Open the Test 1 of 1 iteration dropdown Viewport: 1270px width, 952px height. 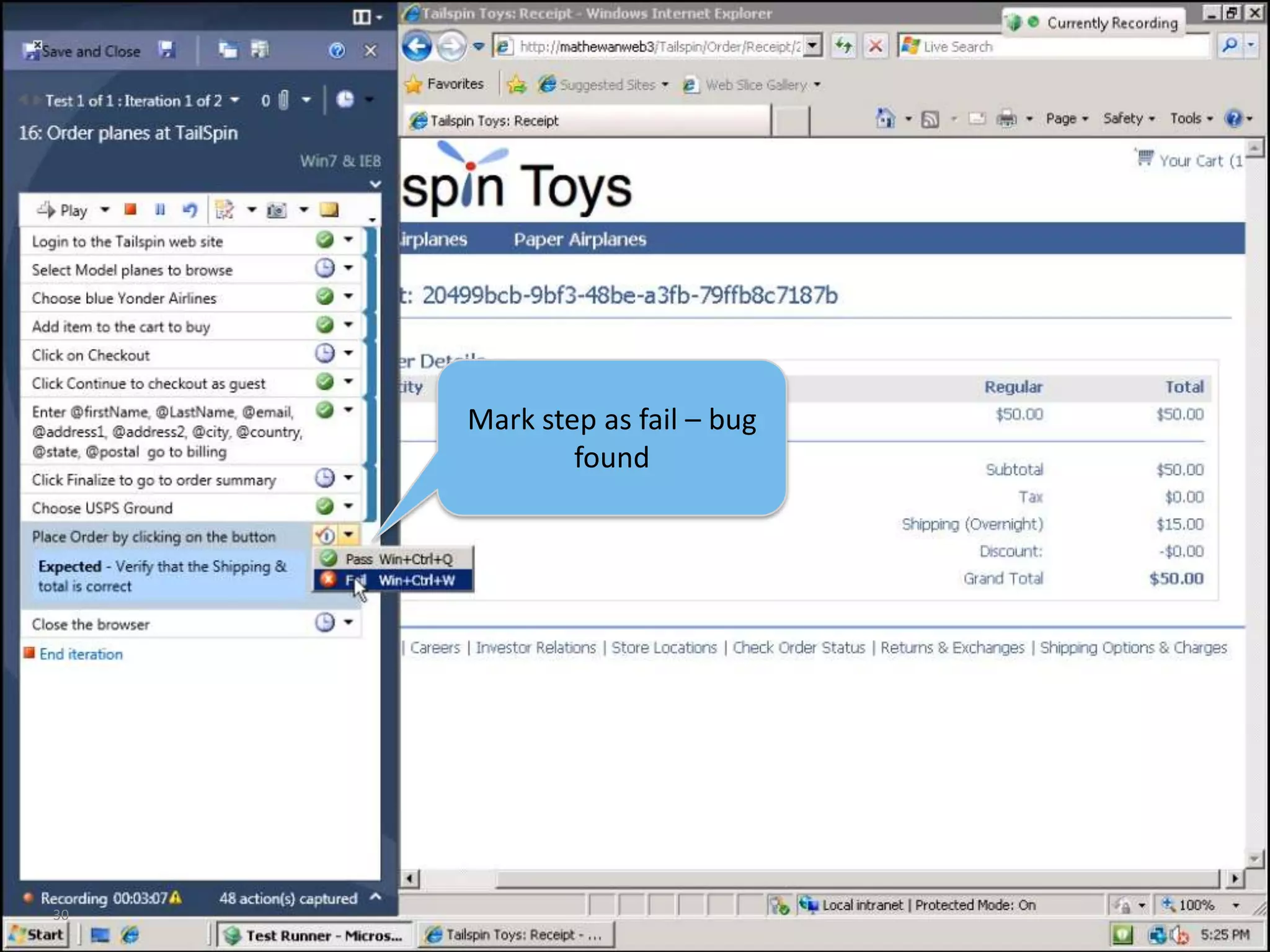(x=234, y=100)
